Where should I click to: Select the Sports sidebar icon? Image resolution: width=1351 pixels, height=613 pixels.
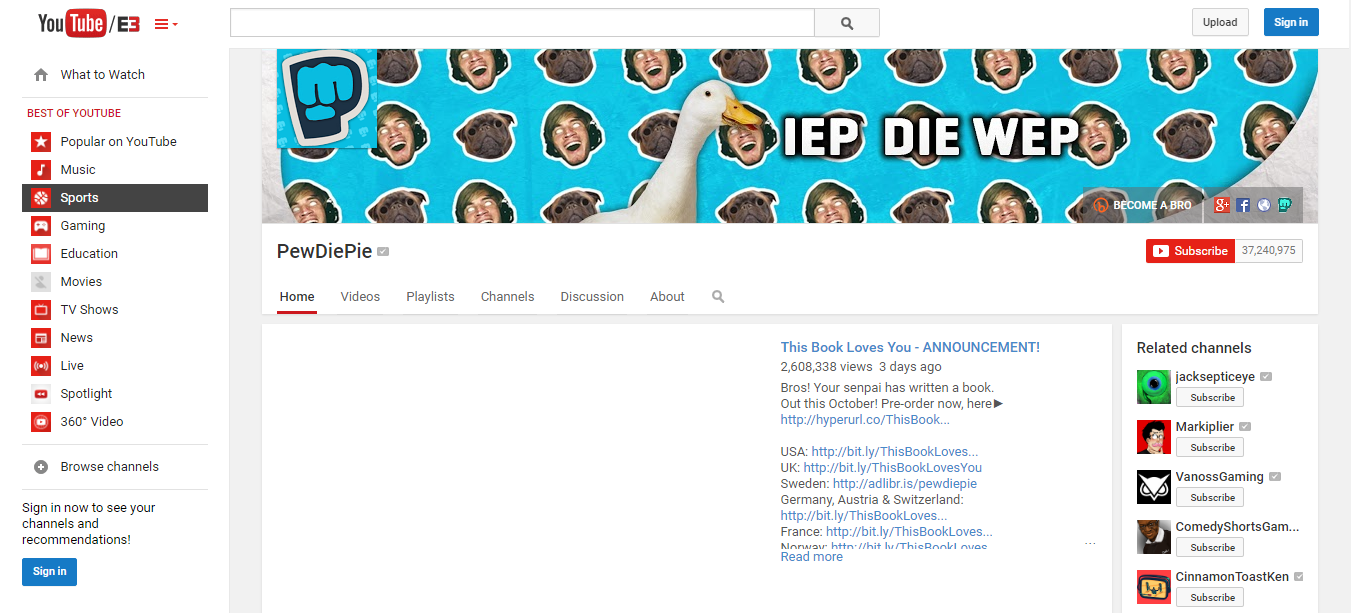(41, 198)
